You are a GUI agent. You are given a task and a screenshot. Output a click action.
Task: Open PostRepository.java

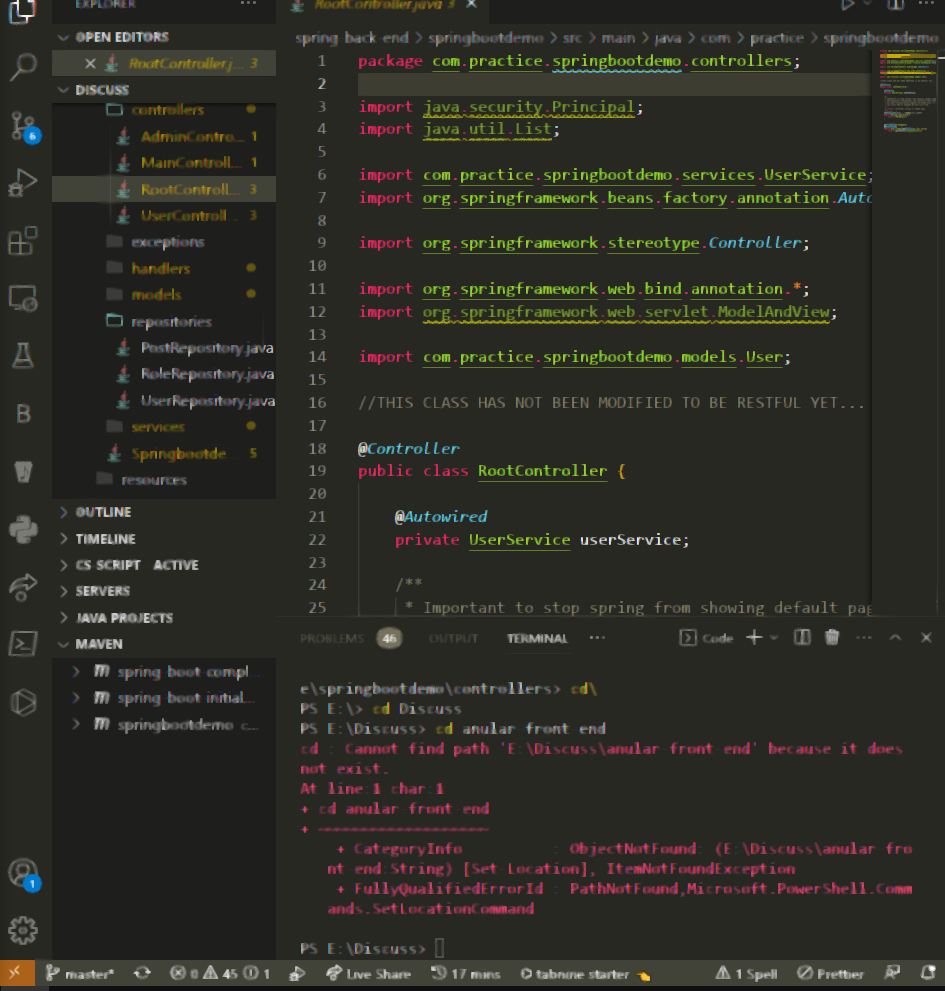[x=164, y=348]
